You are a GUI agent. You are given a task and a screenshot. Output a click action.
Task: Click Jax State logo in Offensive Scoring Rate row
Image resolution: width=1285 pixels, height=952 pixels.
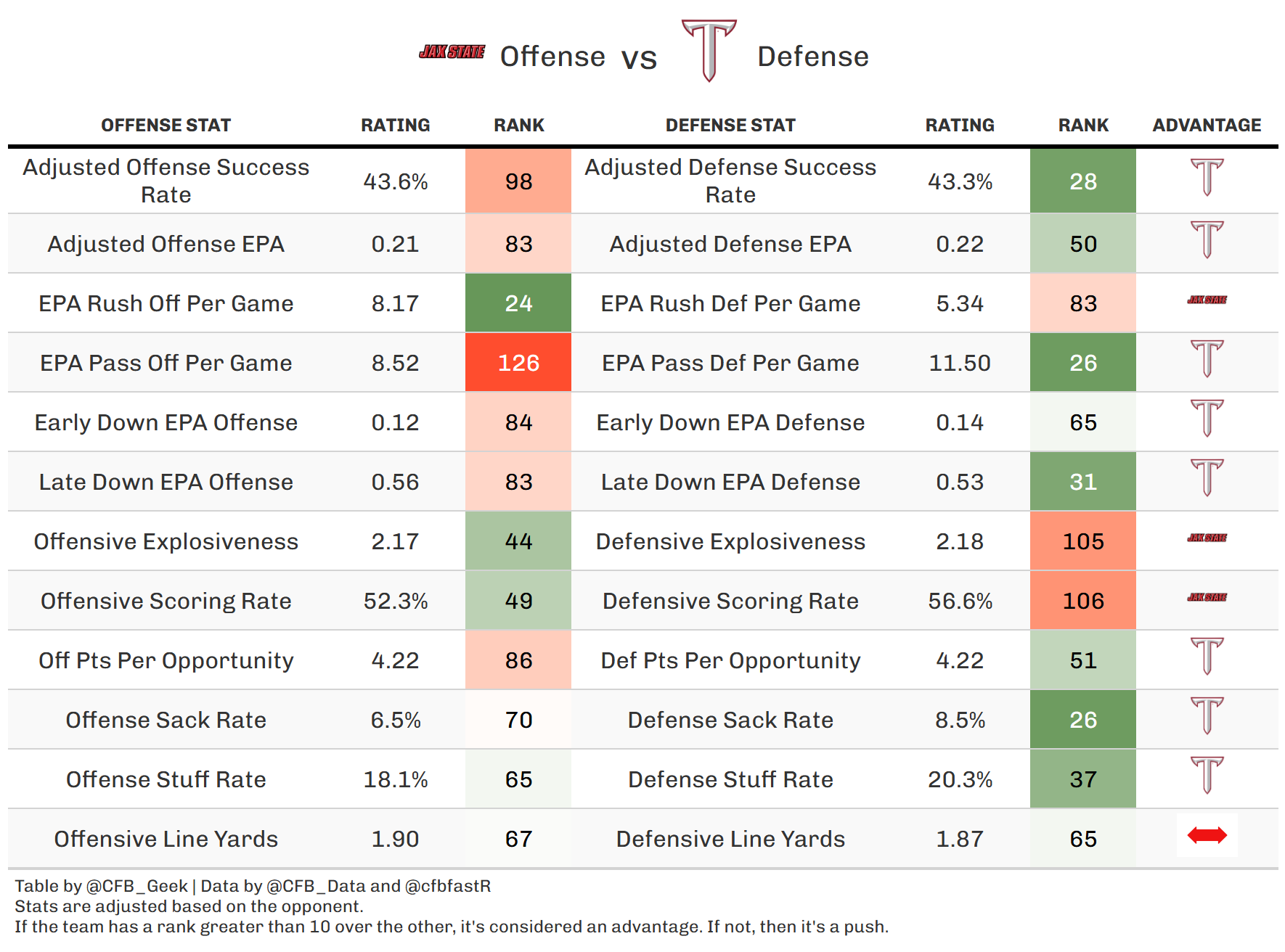pyautogui.click(x=1207, y=597)
